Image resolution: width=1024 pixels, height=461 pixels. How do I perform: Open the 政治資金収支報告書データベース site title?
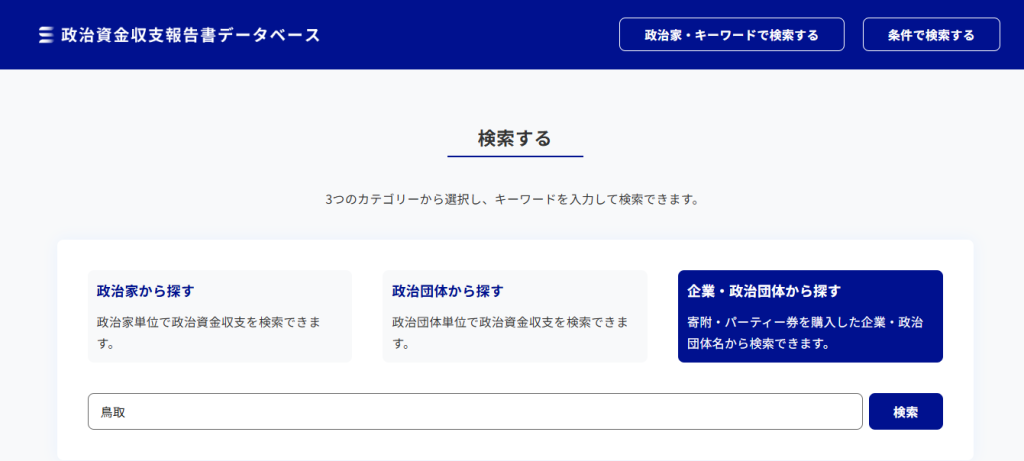[x=190, y=35]
